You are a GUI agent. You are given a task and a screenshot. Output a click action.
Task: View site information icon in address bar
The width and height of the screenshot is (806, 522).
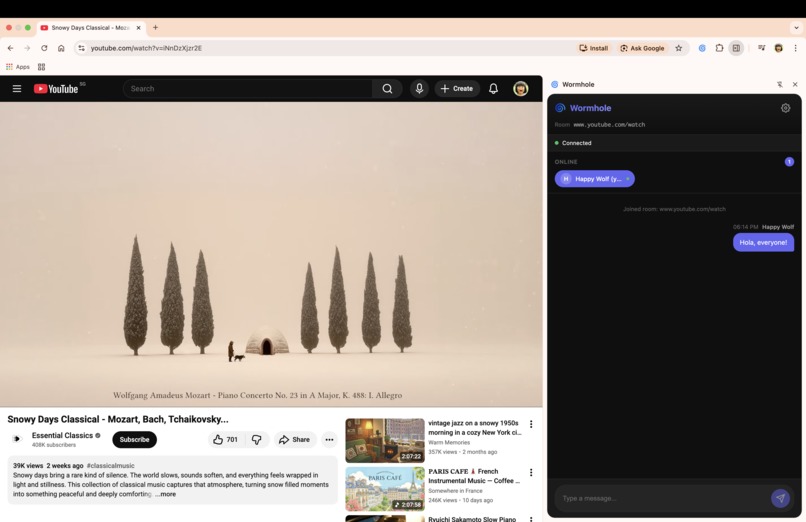(x=81, y=48)
